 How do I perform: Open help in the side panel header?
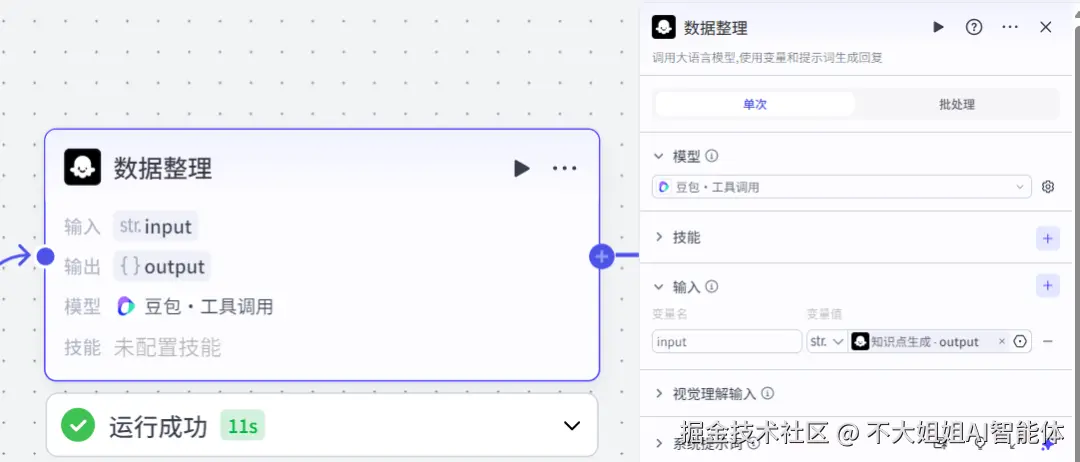pyautogui.click(x=973, y=27)
